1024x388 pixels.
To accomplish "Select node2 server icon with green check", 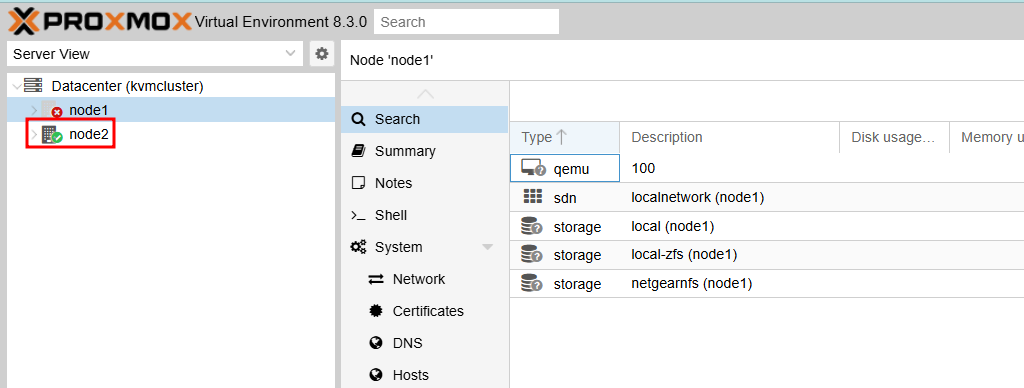I will click(x=52, y=135).
